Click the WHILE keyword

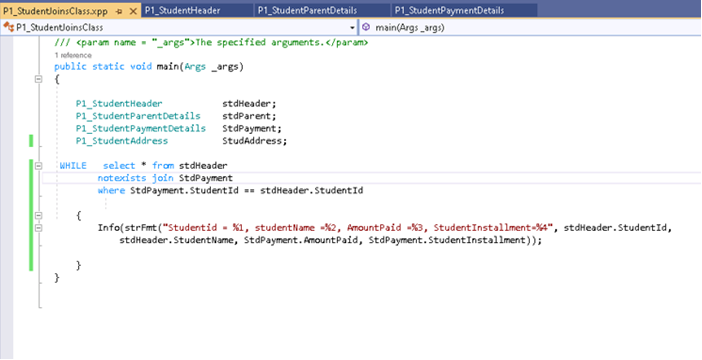click(73, 166)
